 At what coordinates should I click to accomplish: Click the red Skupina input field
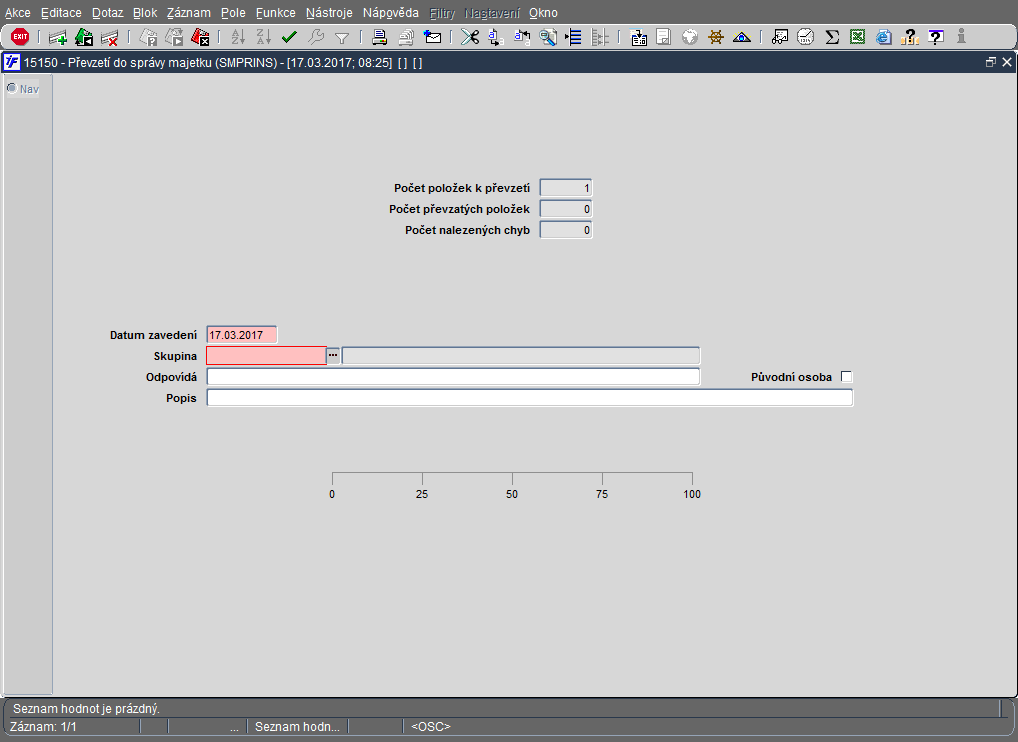(266, 356)
